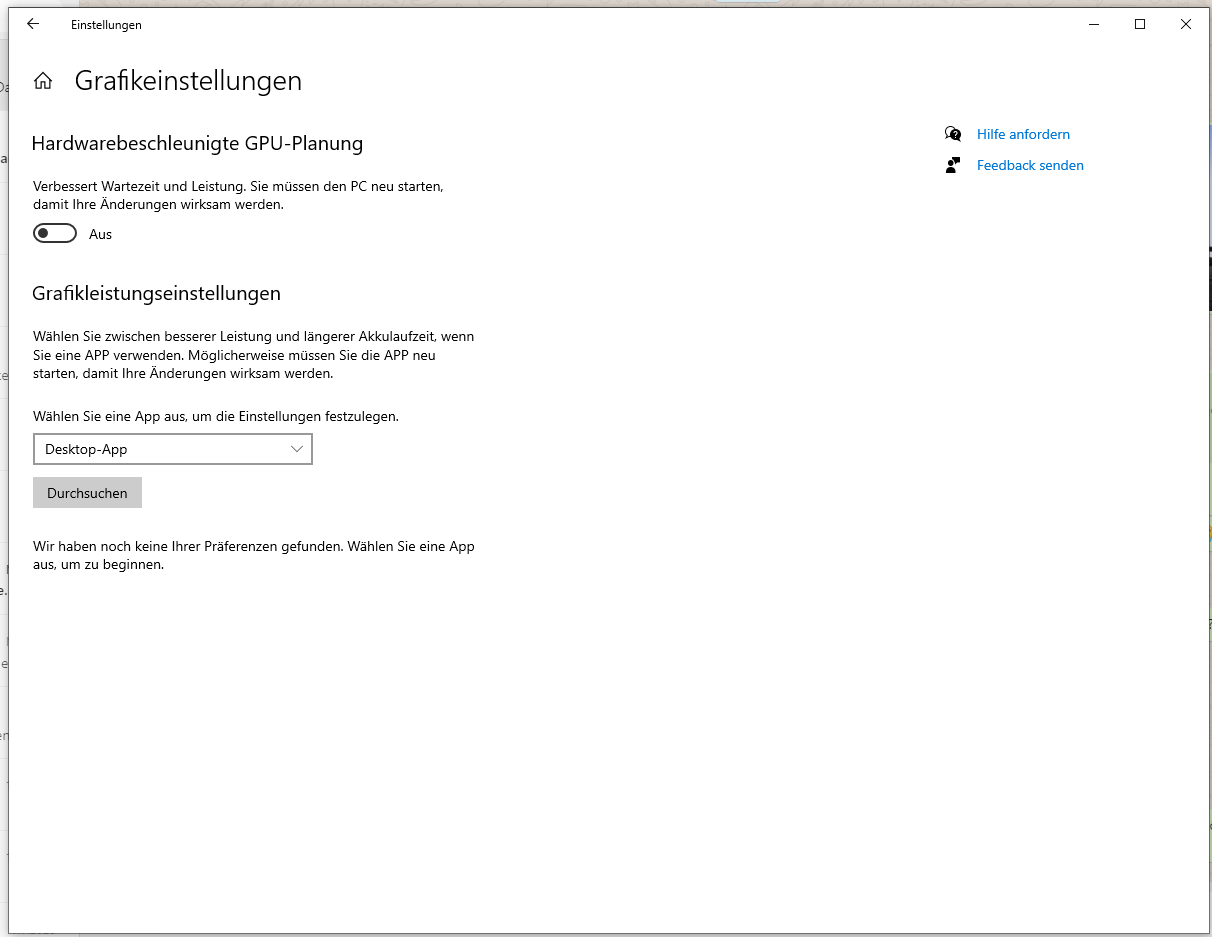Go back using the arrow in title bar
Screen dimensions: 1212x937
tap(33, 25)
